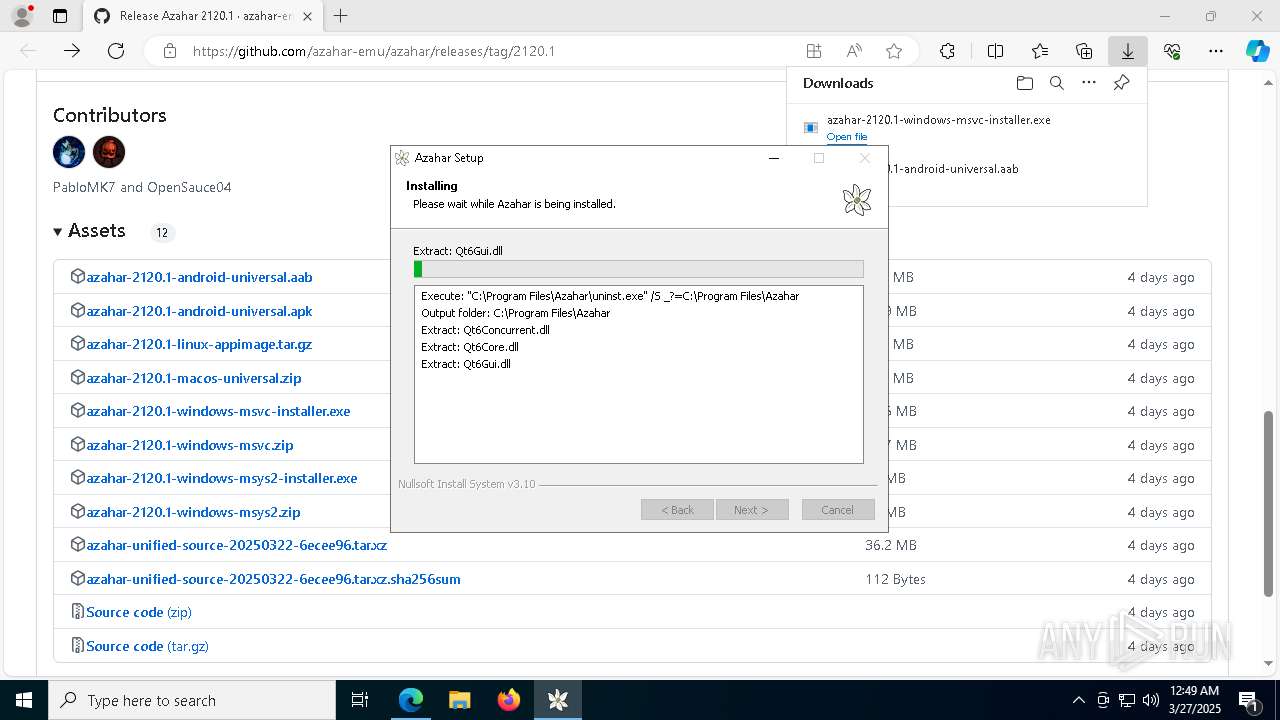Select 'Extract: Qt6Concurrent.dll' log line
Screen dimensions: 1280x720
point(485,330)
